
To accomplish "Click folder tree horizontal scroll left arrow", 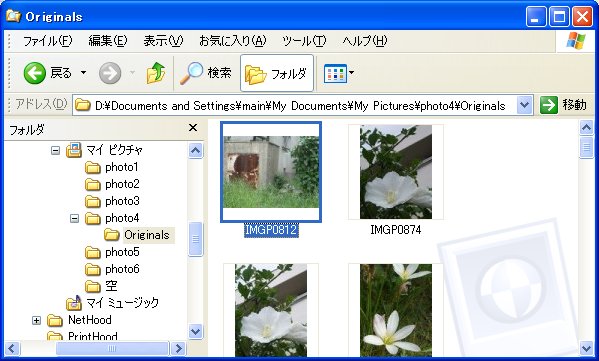I will (11, 348).
